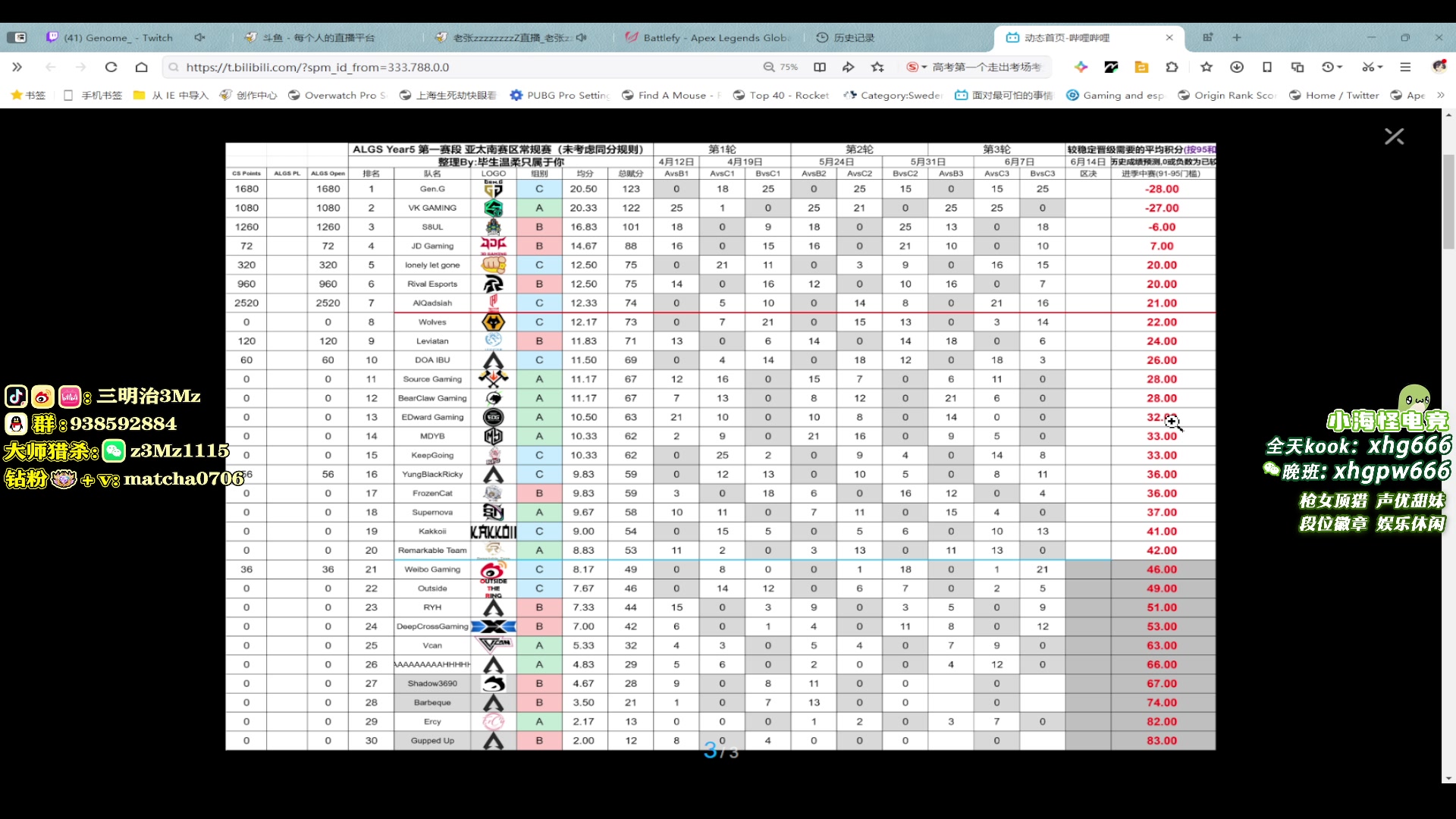Open the tab grid overview icon
The width and height of the screenshot is (1456, 819).
point(1208,37)
